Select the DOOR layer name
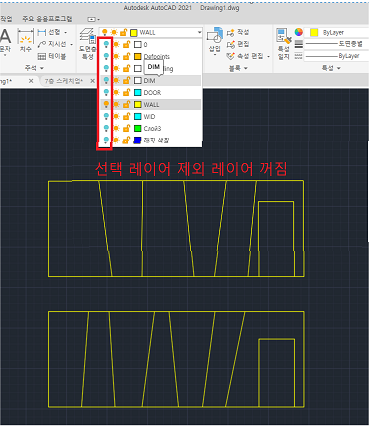 (x=152, y=92)
